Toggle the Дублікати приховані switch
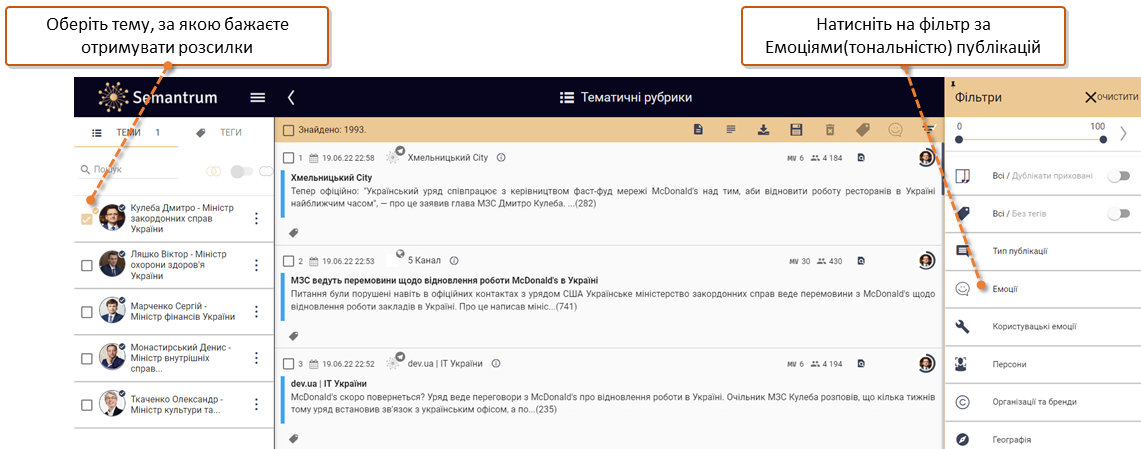Viewport: 1141px width, 449px height. coord(1119,176)
